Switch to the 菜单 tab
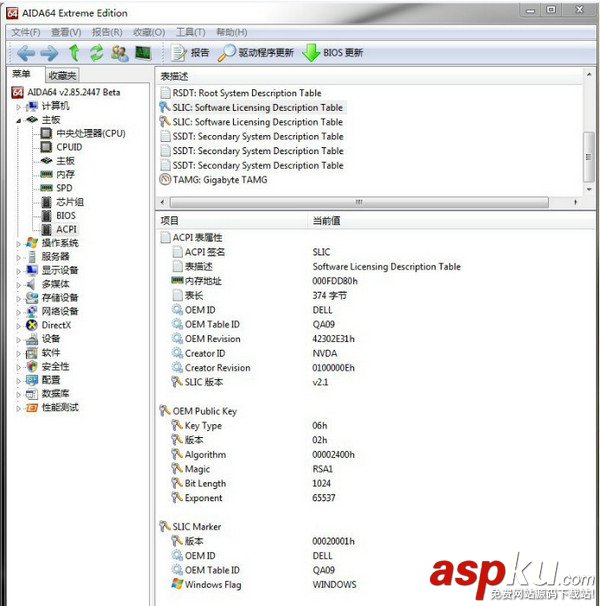Image resolution: width=600 pixels, height=606 pixels. (x=21, y=74)
